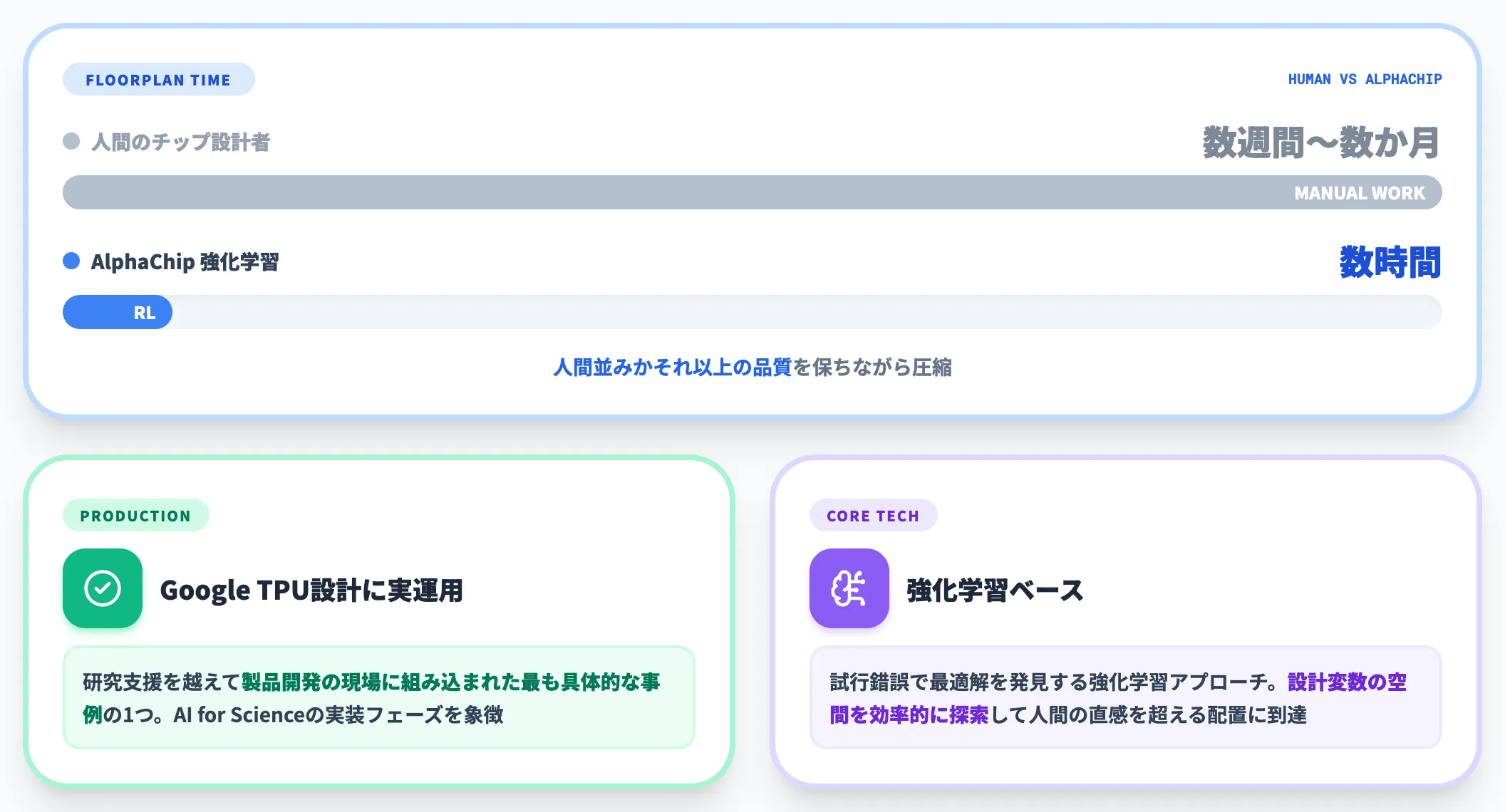Click the 強化学習ベース heading
Image resolution: width=1505 pixels, height=812 pixels.
[x=995, y=590]
